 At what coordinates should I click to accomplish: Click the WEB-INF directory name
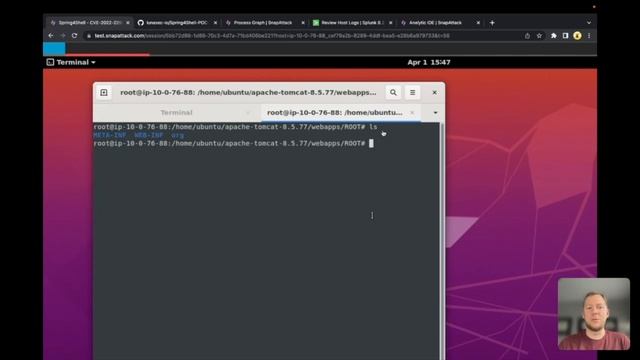149,135
